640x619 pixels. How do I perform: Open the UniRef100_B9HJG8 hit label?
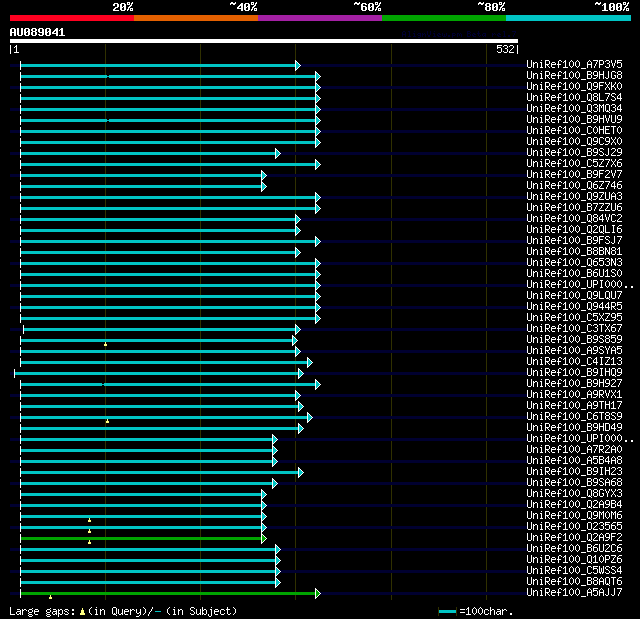coord(574,75)
